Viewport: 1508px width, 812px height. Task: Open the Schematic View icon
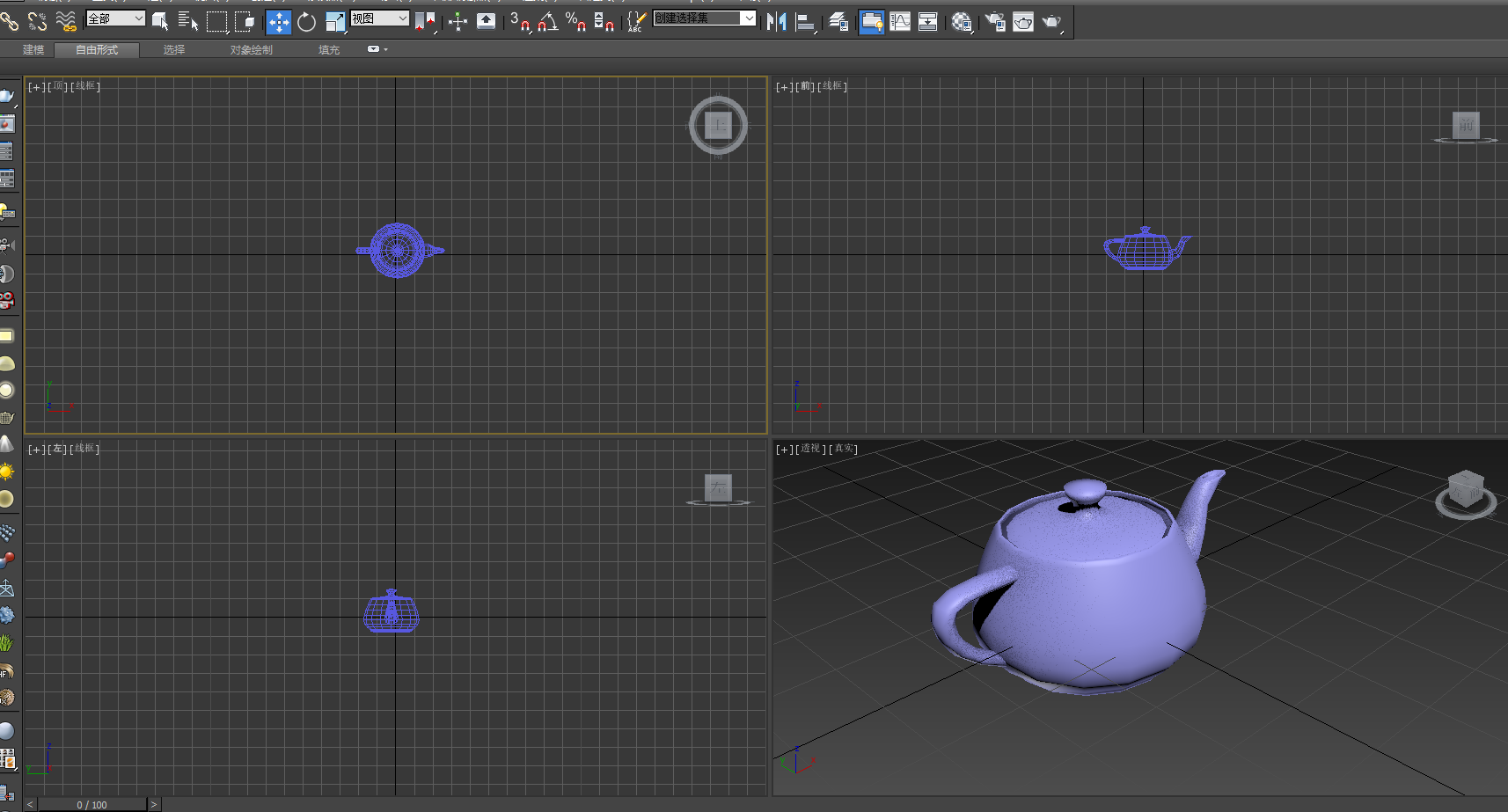point(927,22)
